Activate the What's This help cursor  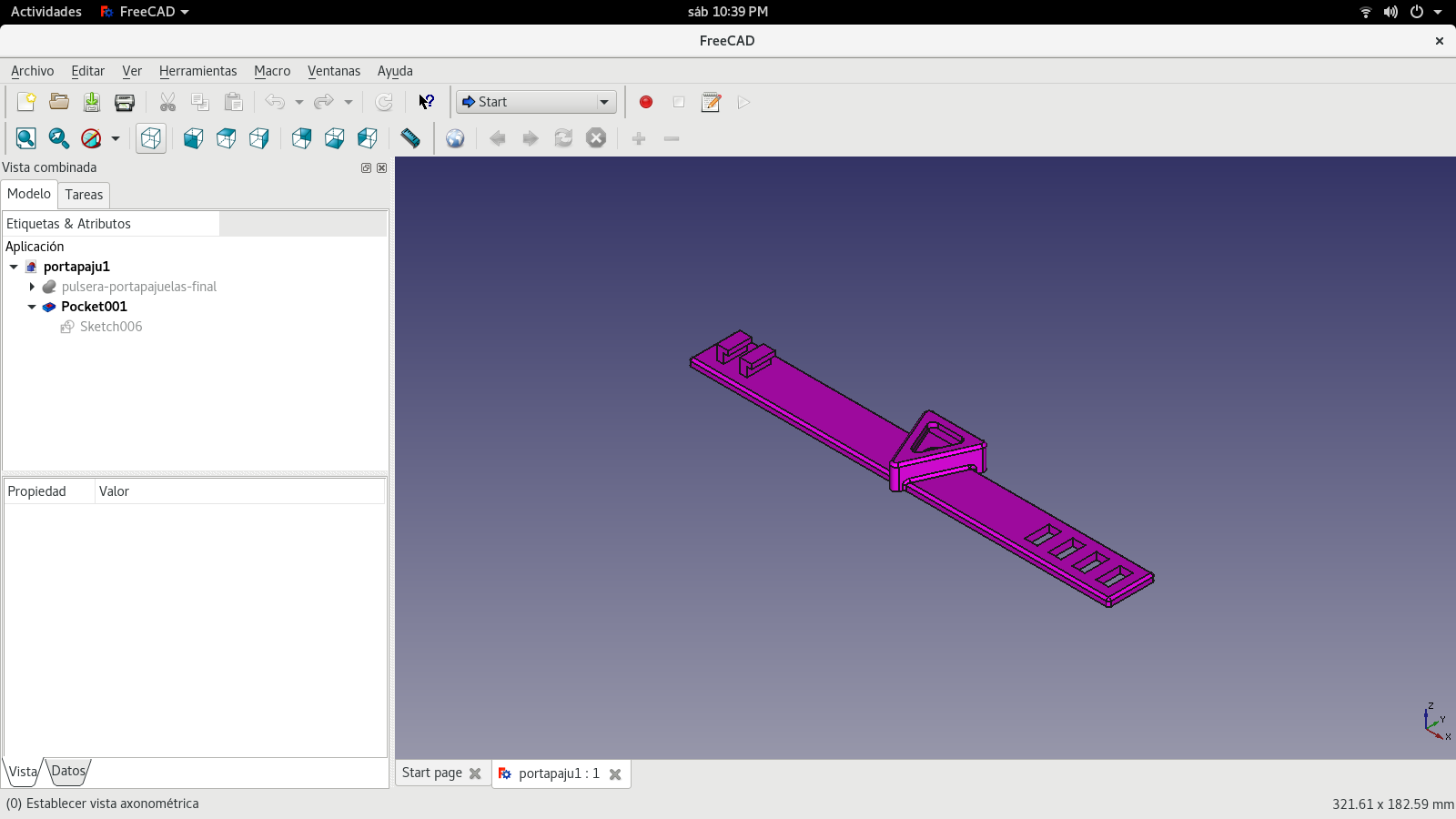(x=427, y=101)
